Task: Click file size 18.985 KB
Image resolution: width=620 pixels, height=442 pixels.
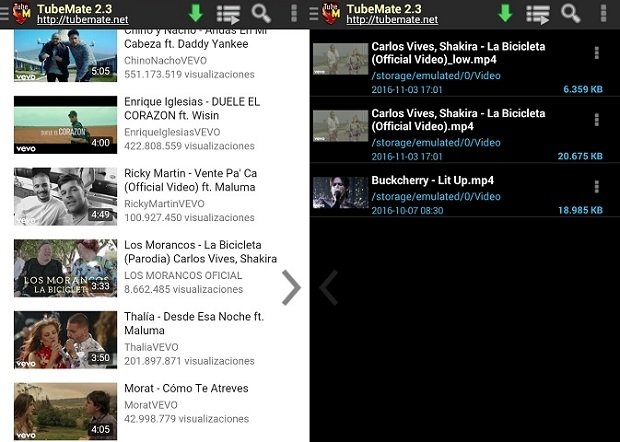Action: (x=580, y=210)
